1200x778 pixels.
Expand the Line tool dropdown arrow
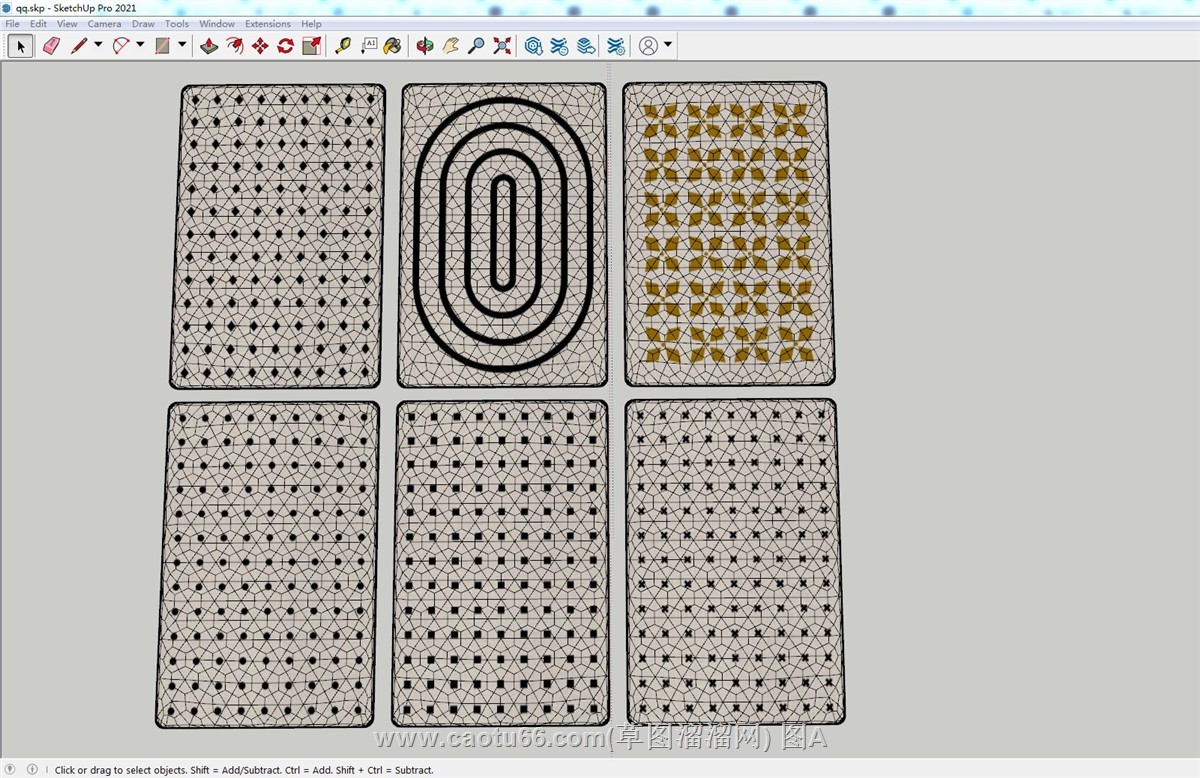pyautogui.click(x=98, y=45)
